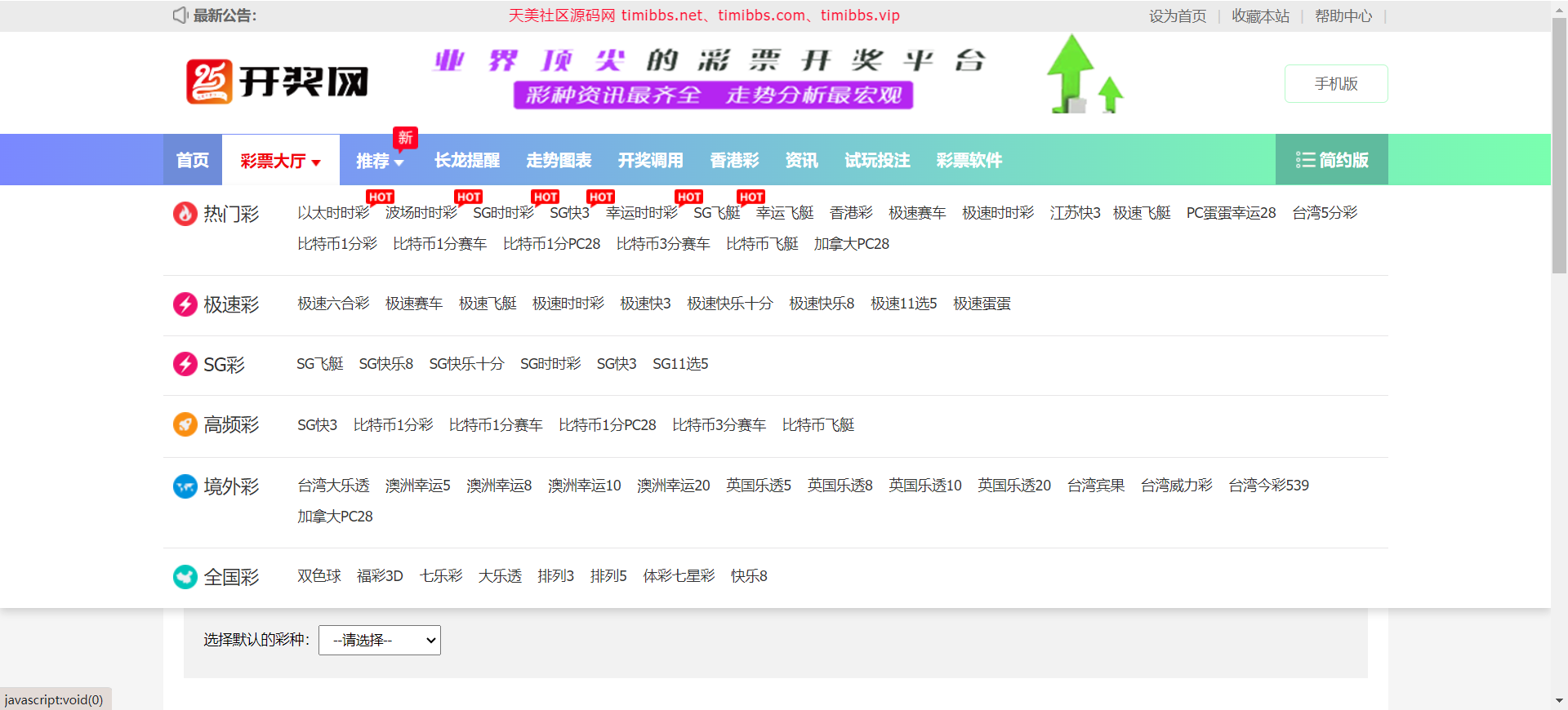Image resolution: width=1568 pixels, height=710 pixels.
Task: Open 帮助中心 link
Action: 1343,16
